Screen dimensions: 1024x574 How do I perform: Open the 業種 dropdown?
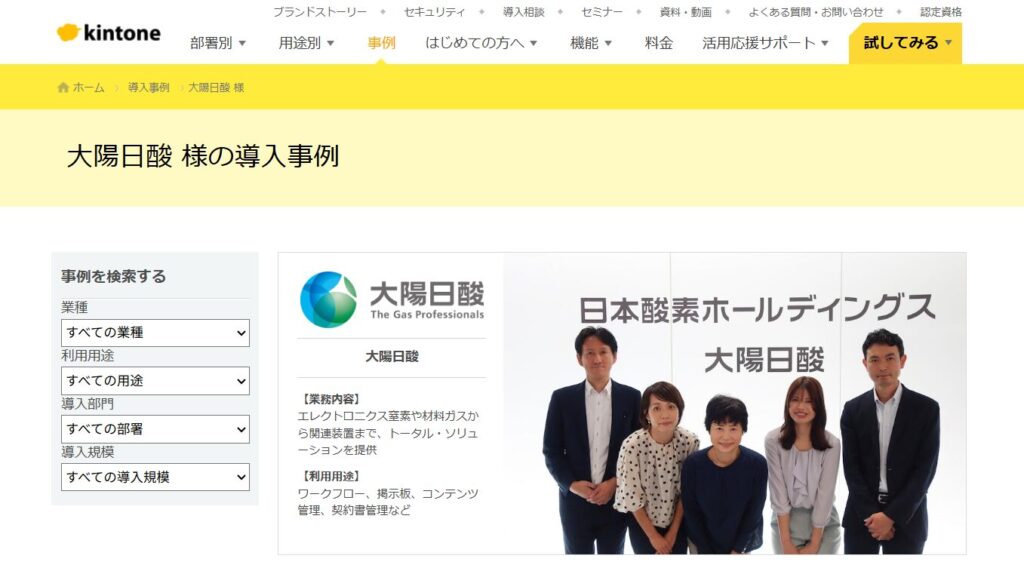tap(155, 333)
